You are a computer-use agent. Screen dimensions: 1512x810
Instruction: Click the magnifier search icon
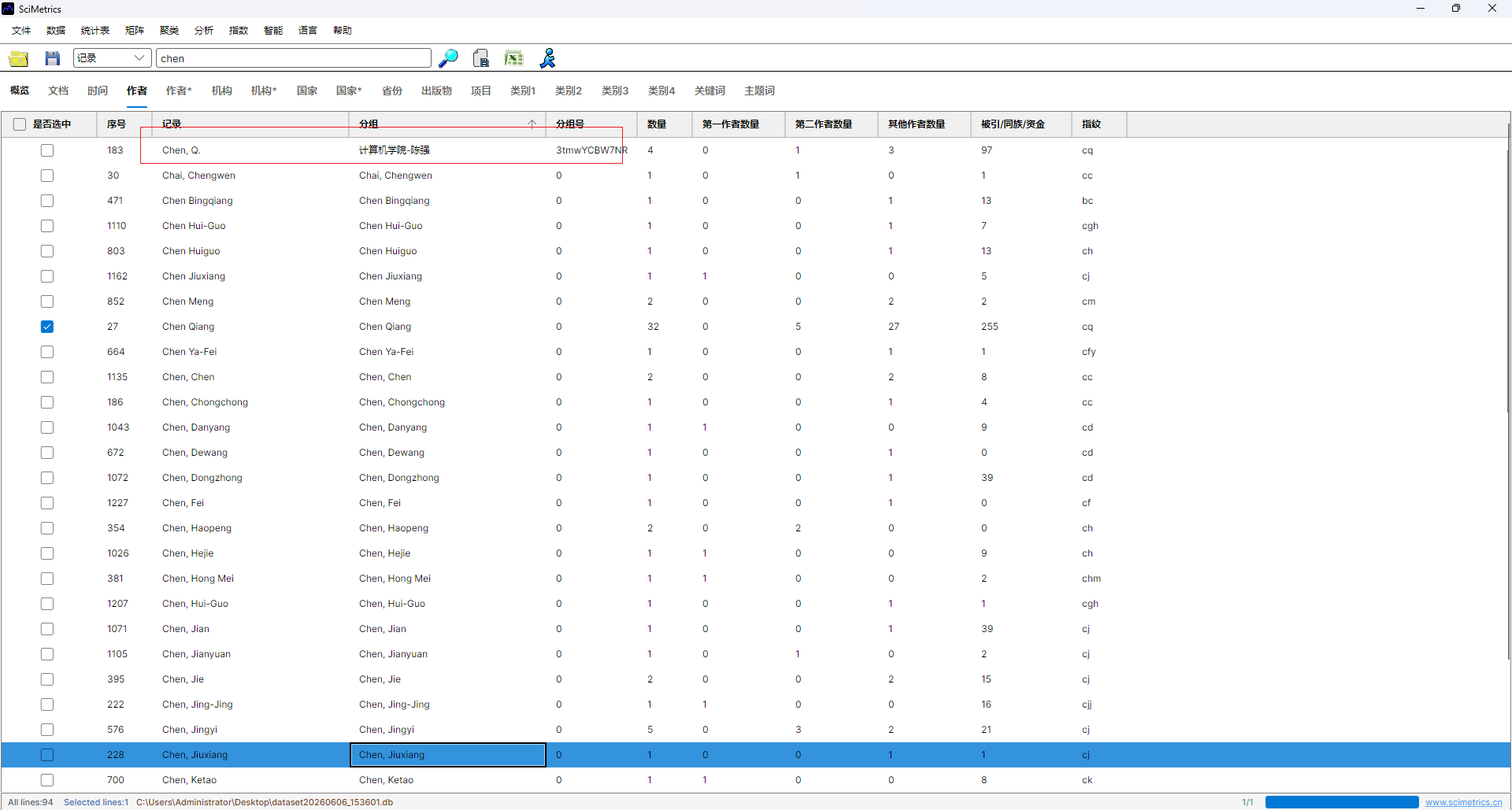click(x=448, y=58)
